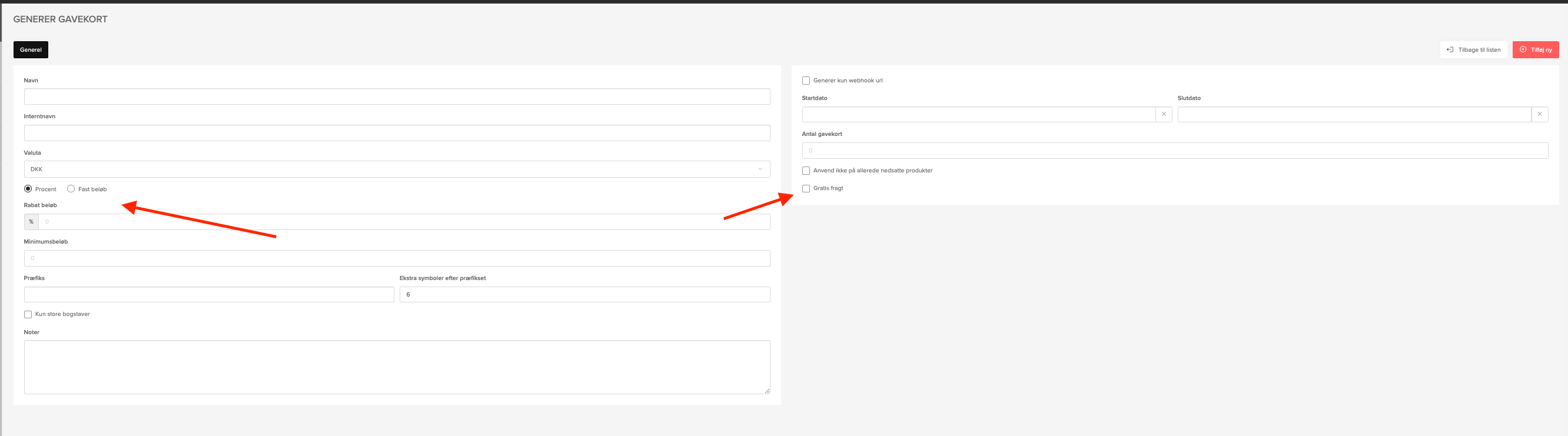Click the Ekstra symboler efter præfikset field
The width and height of the screenshot is (1568, 436).
[584, 294]
